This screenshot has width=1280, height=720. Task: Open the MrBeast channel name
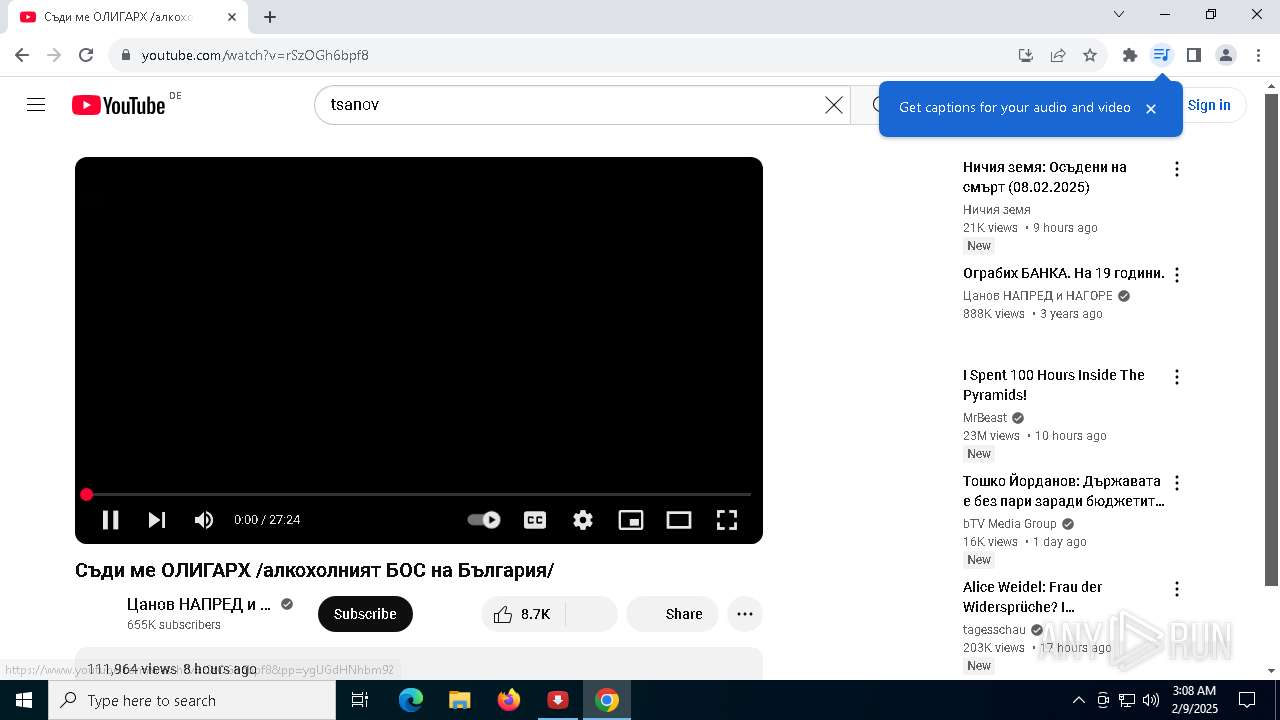pos(985,418)
